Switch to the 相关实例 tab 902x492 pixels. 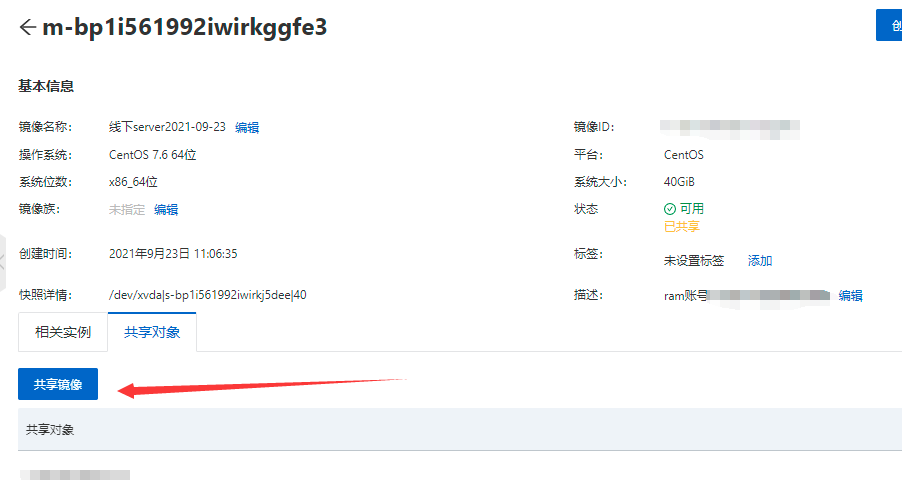(63, 332)
